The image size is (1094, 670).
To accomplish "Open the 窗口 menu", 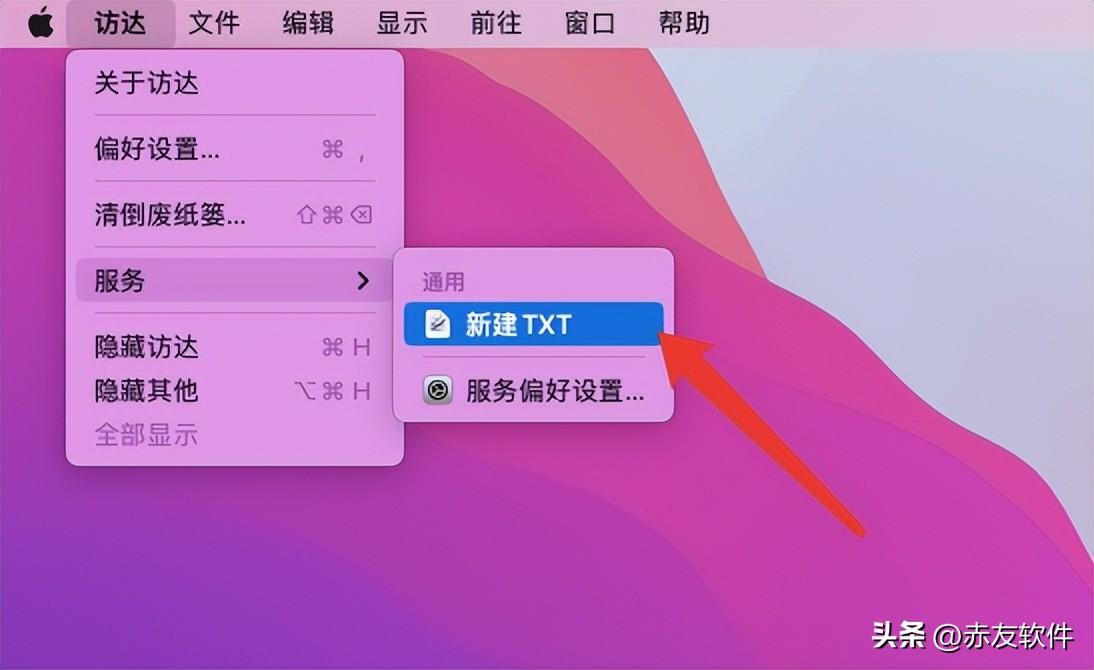I will (x=588, y=22).
